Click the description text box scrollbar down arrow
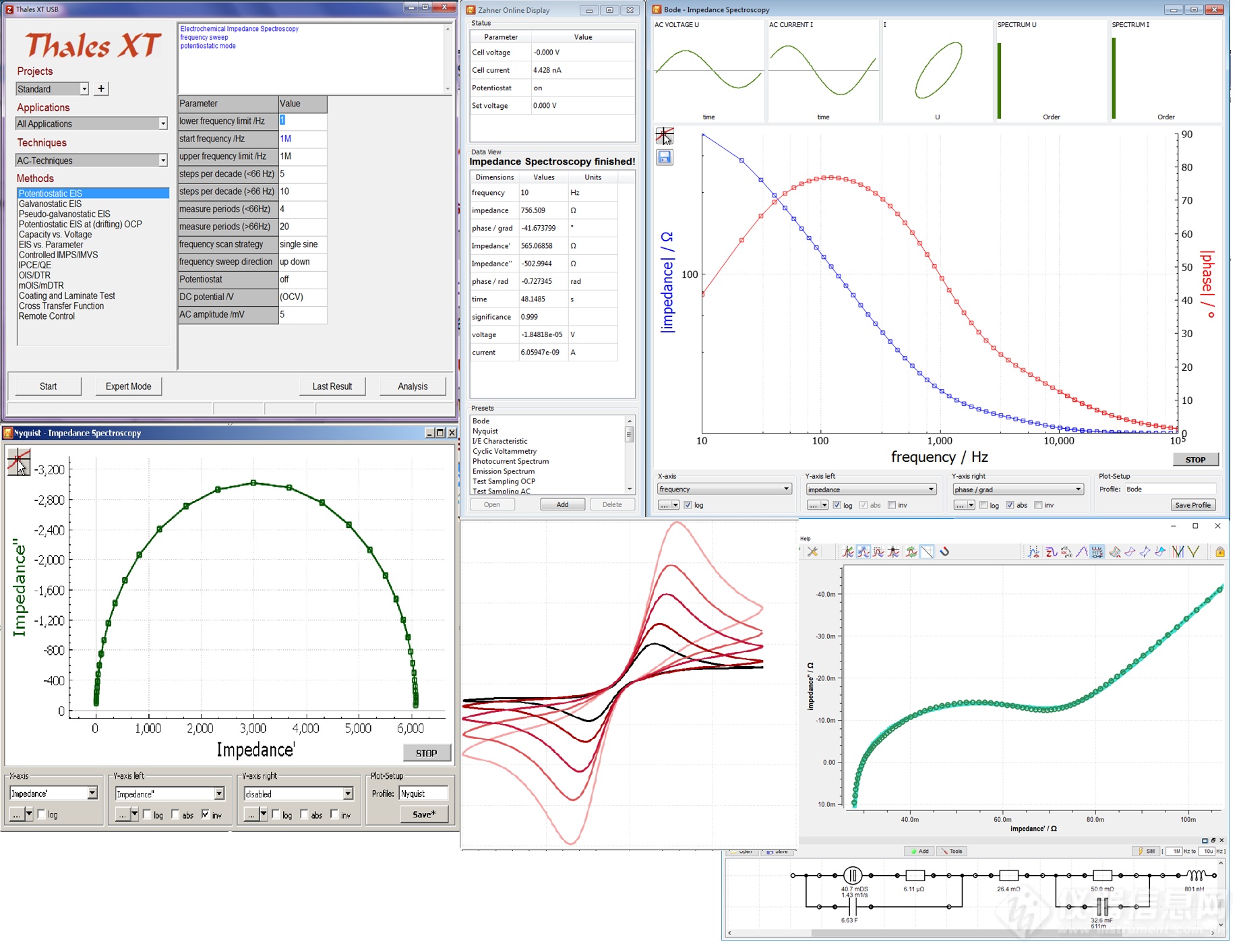 pyautogui.click(x=448, y=89)
